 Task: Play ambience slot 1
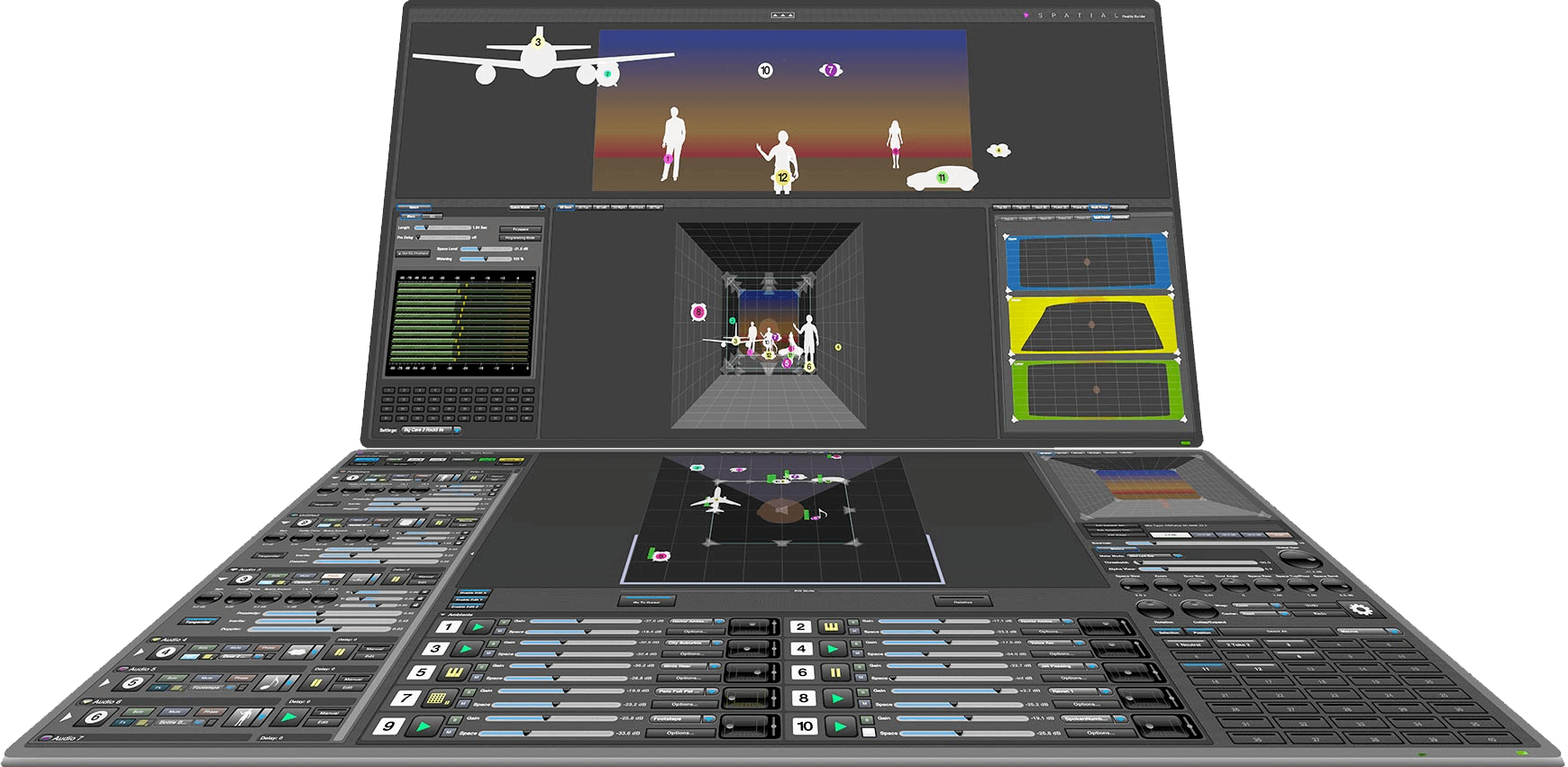479,626
